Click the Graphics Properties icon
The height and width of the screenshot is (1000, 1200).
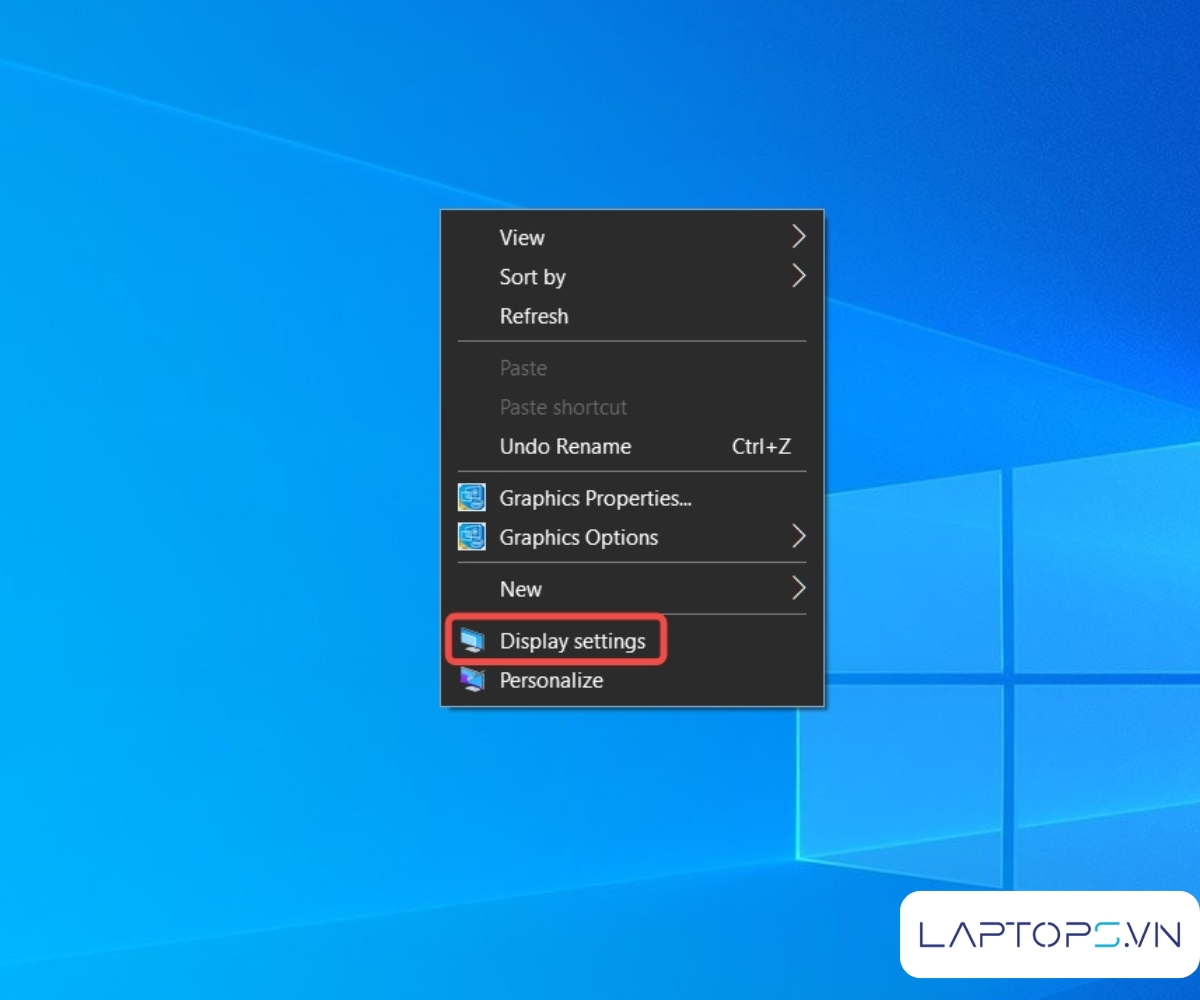point(472,497)
